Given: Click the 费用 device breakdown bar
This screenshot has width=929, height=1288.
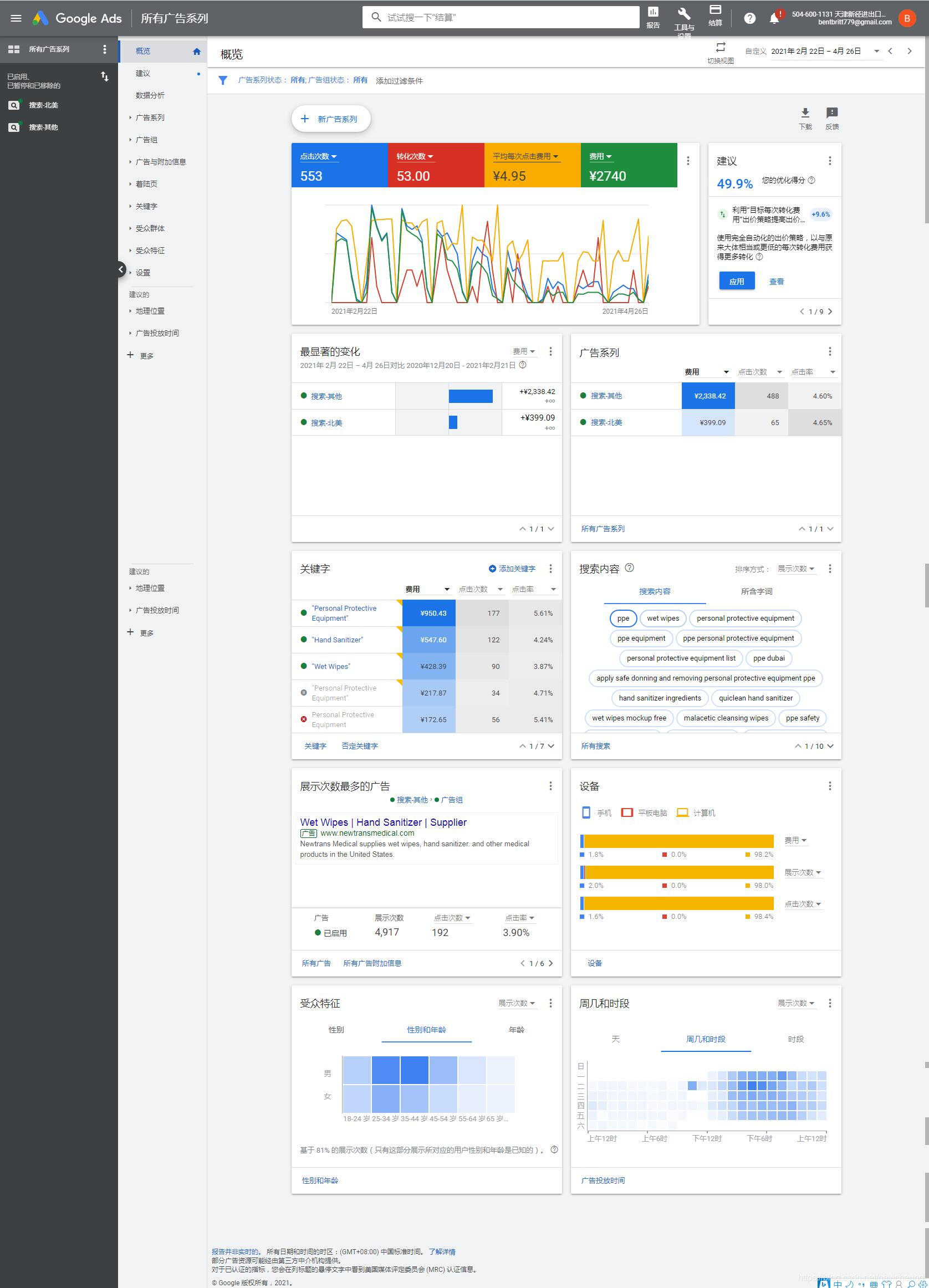Looking at the screenshot, I should [677, 841].
